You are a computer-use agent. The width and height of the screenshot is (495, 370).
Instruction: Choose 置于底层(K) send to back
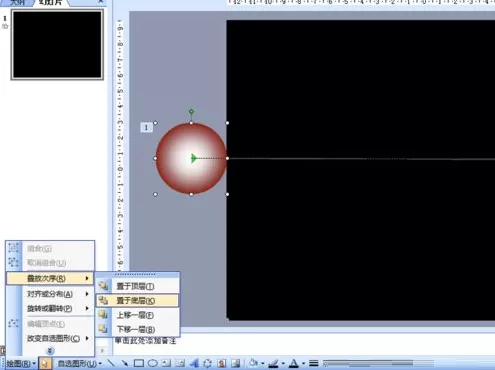click(138, 300)
